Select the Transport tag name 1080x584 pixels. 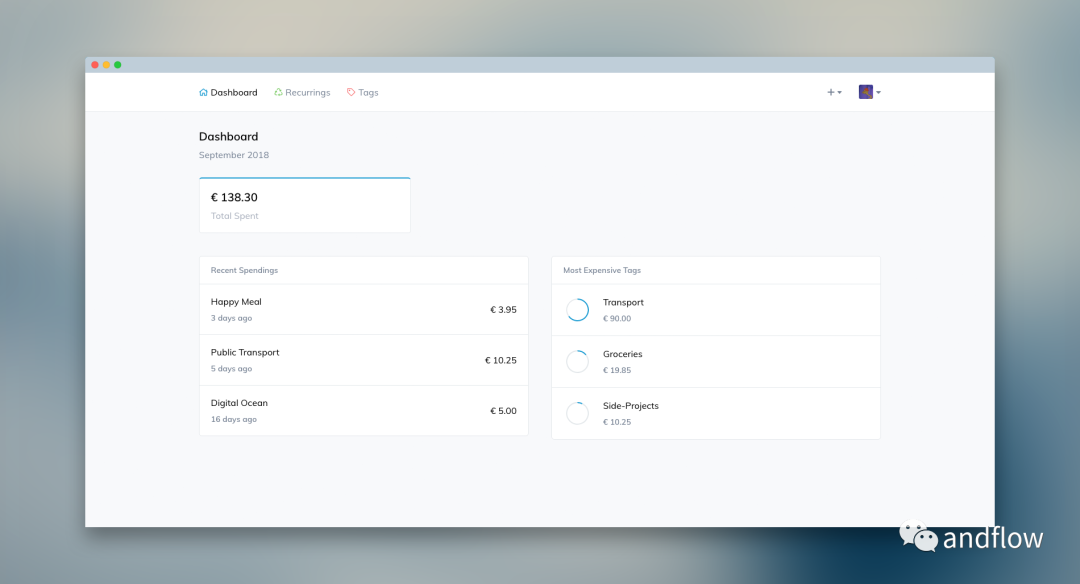(x=623, y=302)
